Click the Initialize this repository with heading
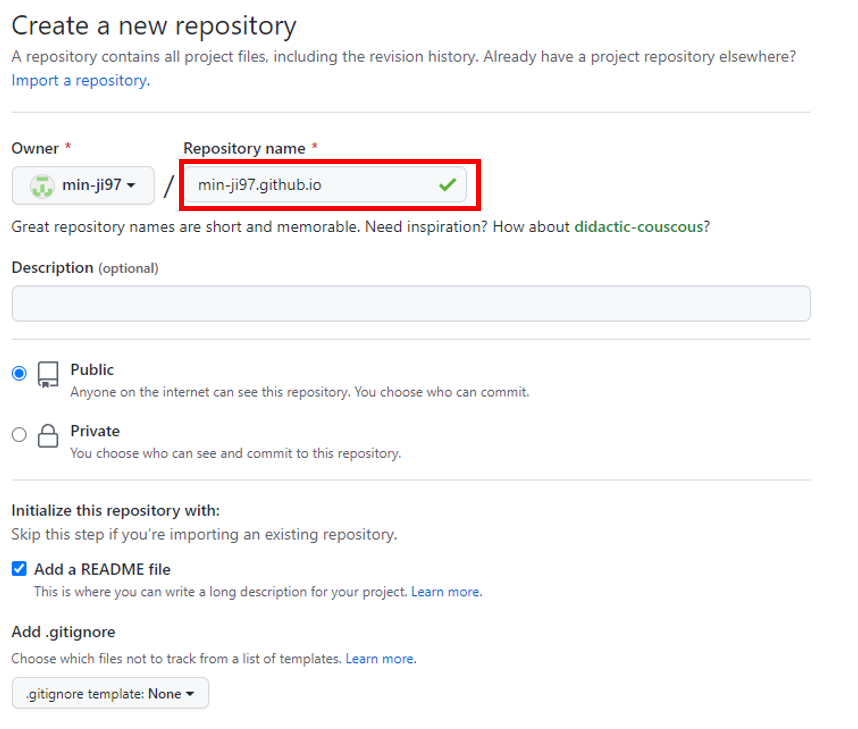The image size is (858, 729). click(115, 511)
